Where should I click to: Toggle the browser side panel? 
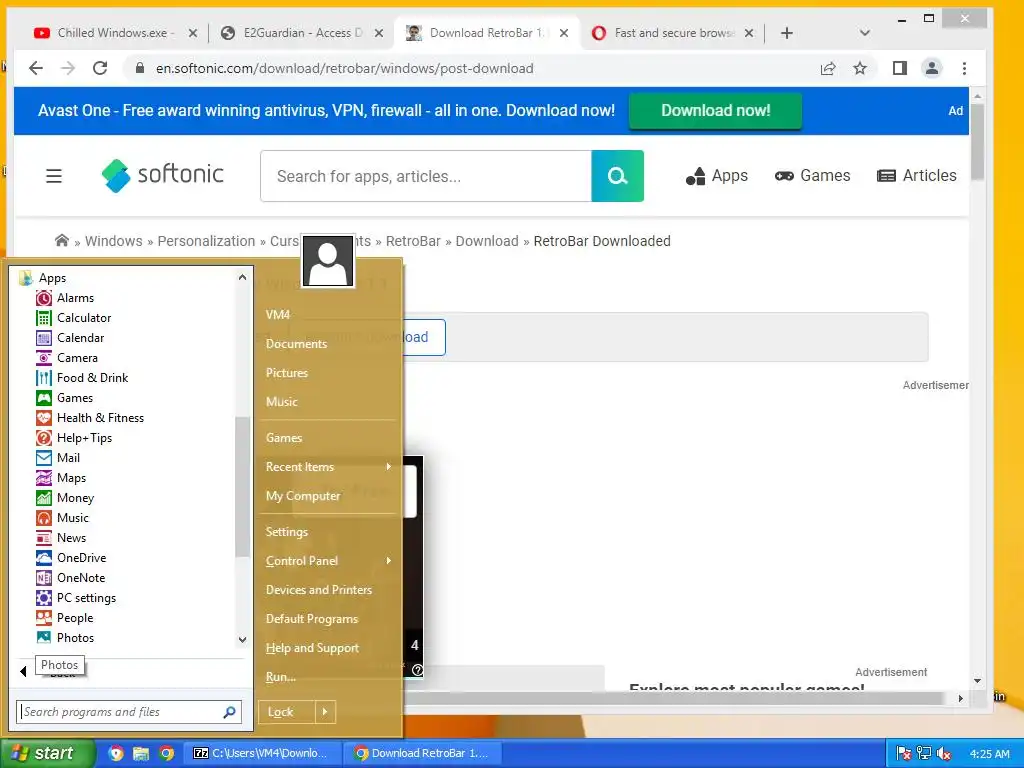tap(899, 68)
